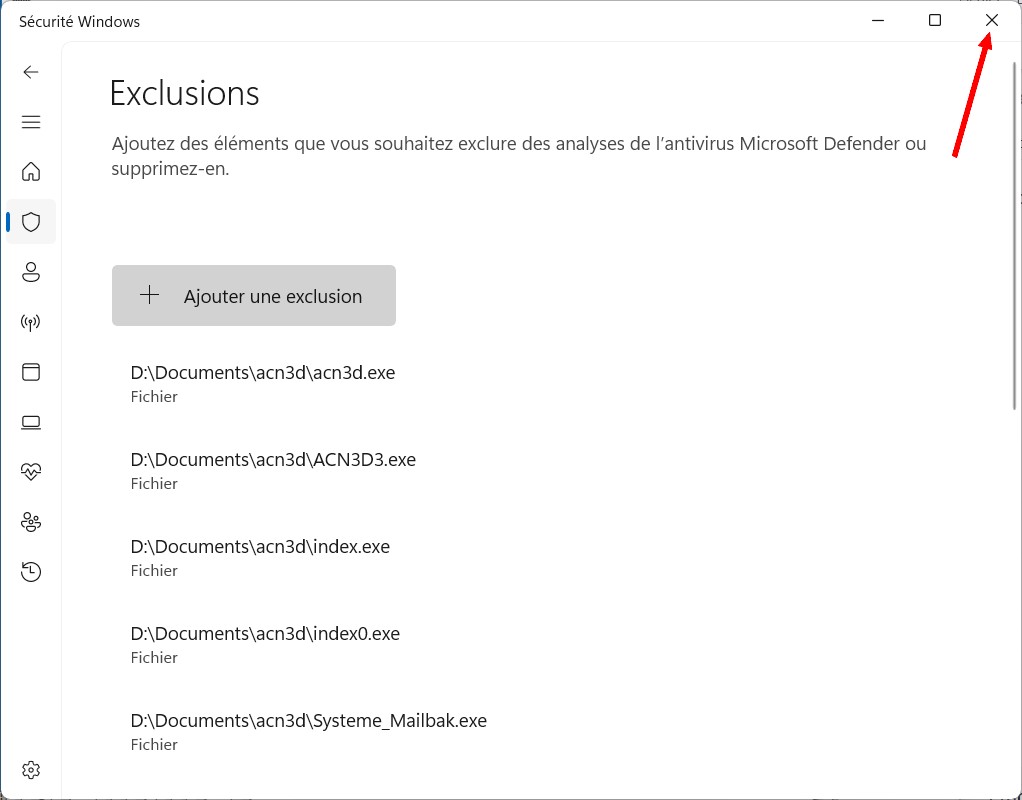This screenshot has width=1022, height=800.
Task: Select the index0.exe exclusion item
Action: tap(265, 644)
